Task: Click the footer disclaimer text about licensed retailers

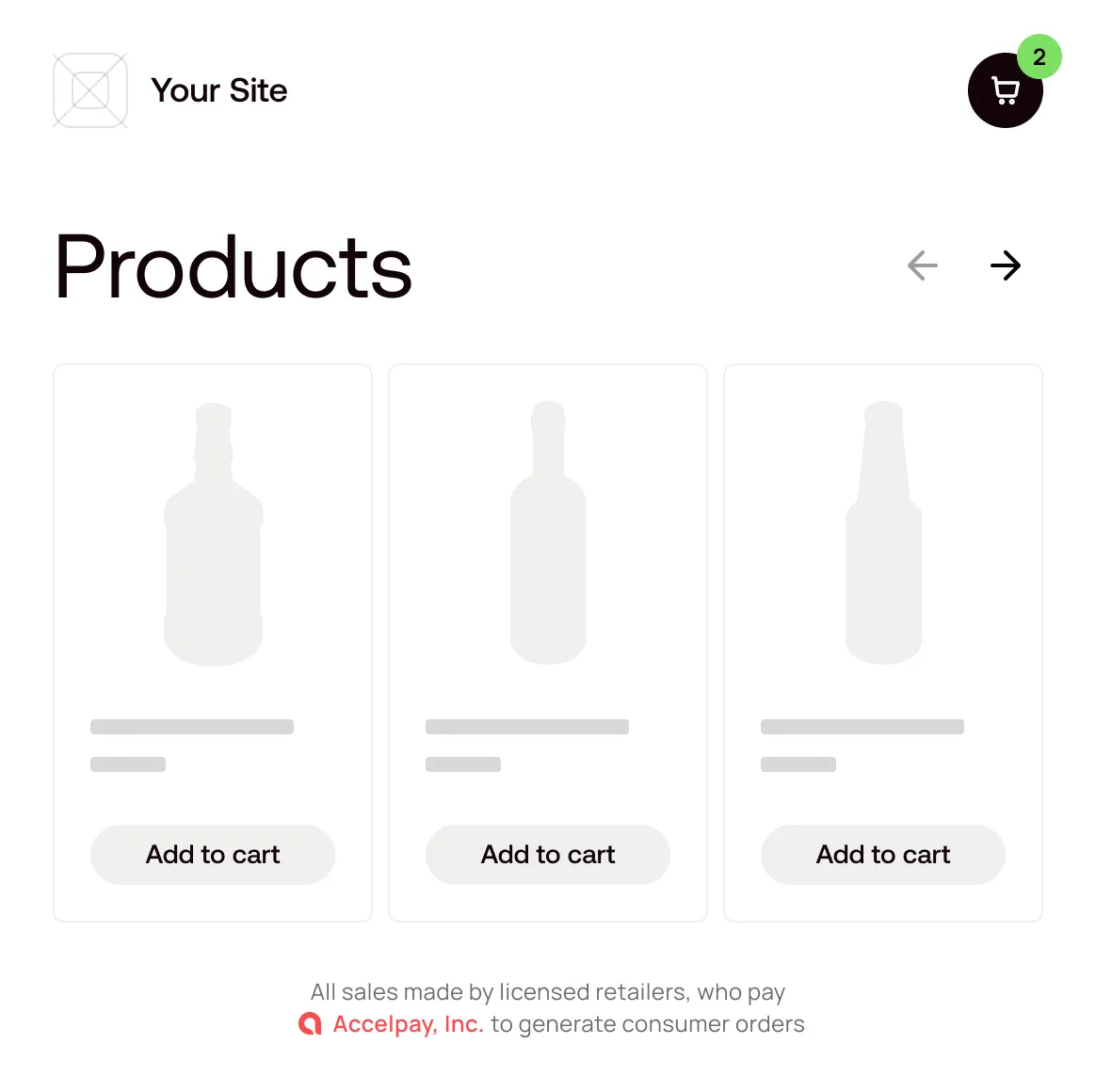Action: click(548, 991)
